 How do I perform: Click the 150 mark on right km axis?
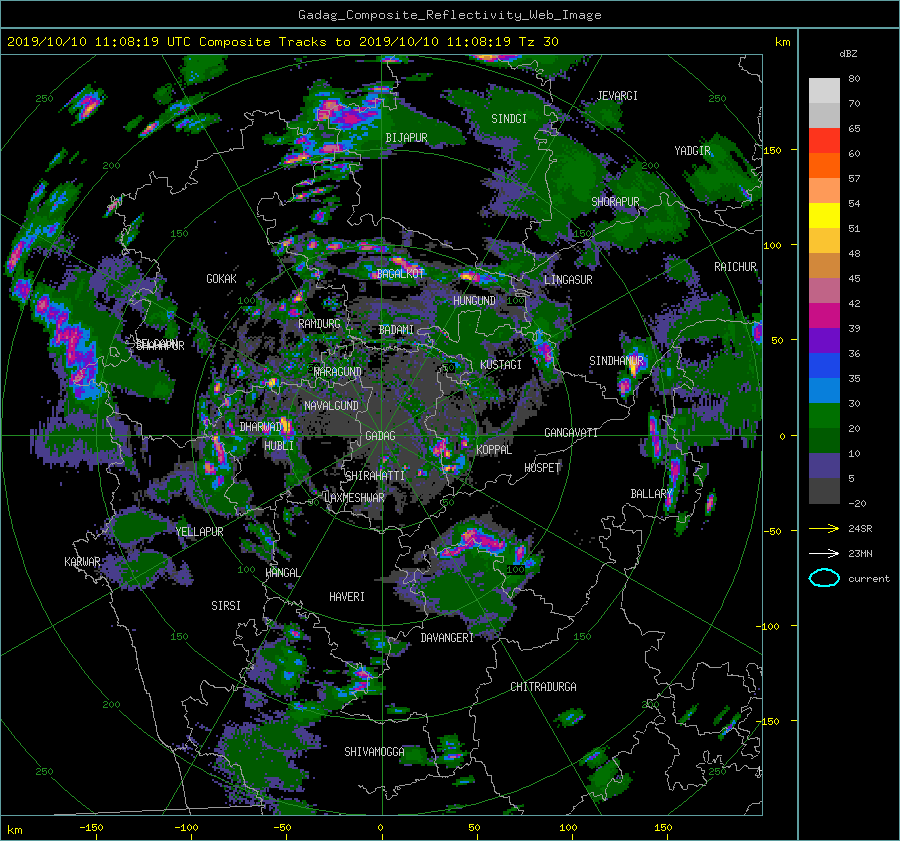click(x=773, y=150)
